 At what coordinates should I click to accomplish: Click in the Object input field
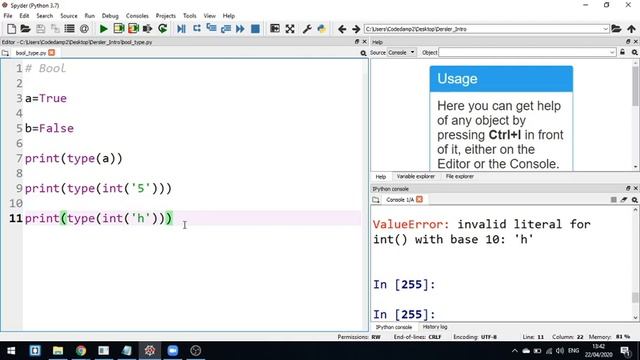point(524,52)
